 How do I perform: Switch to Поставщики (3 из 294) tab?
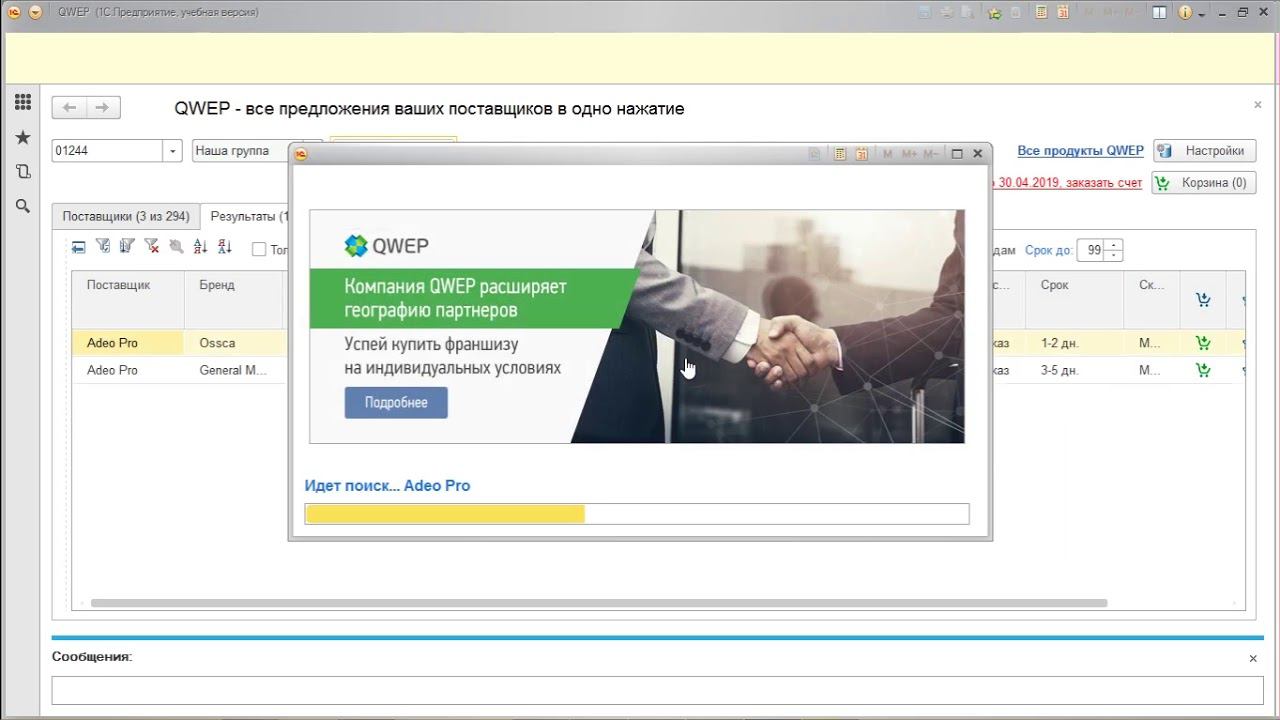tap(126, 216)
